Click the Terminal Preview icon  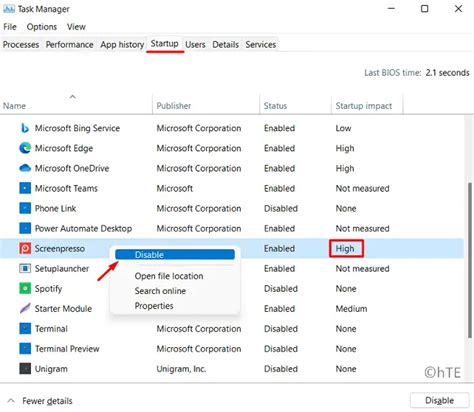coord(25,349)
